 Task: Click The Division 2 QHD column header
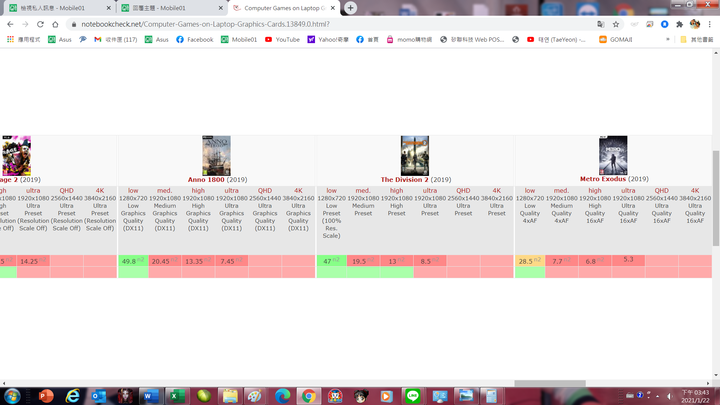463,191
